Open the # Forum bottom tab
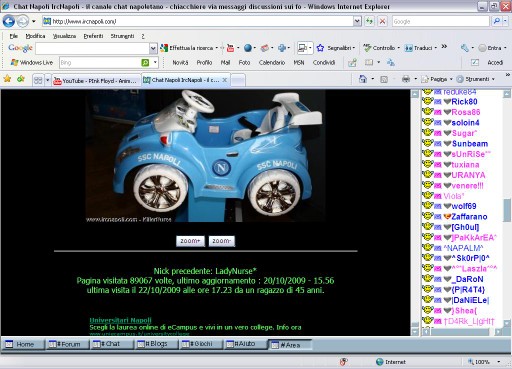Viewport: 512px width, 369px height. 67,344
